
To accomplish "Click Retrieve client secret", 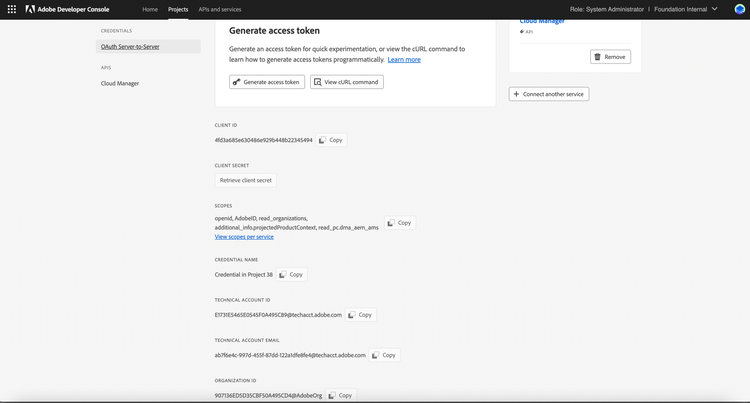I will pos(245,180).
